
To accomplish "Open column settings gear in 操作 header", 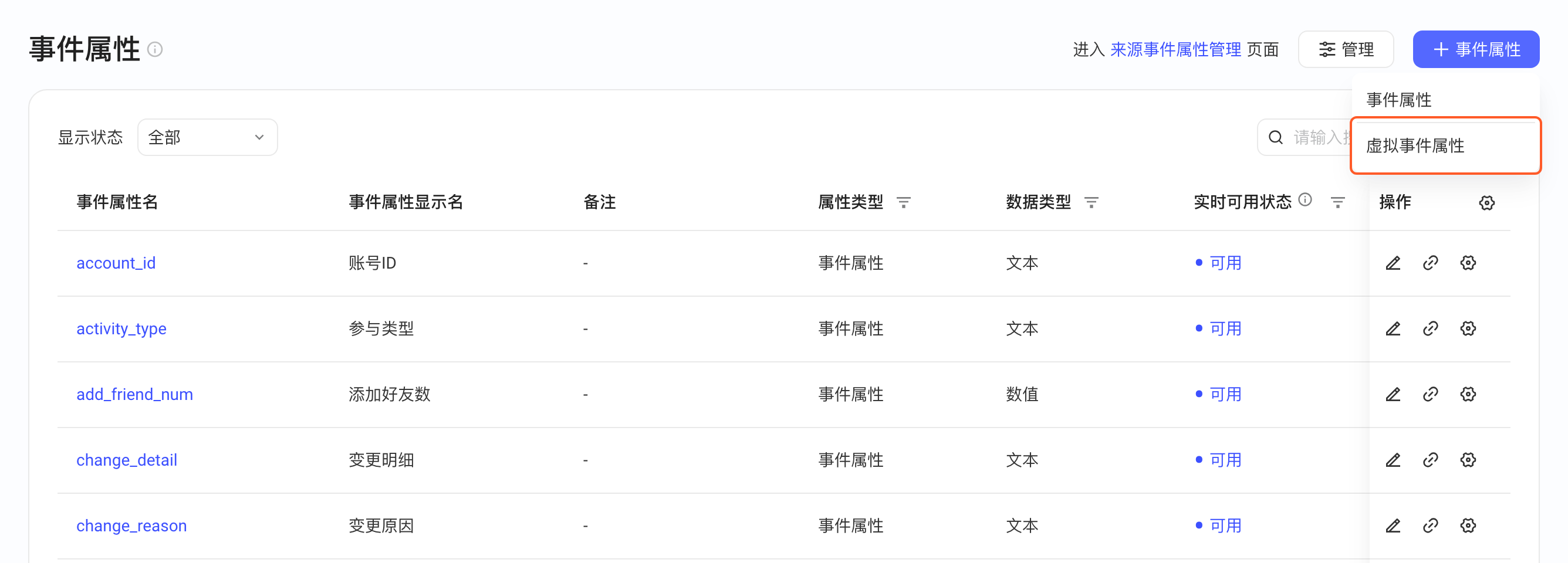I will point(1486,203).
